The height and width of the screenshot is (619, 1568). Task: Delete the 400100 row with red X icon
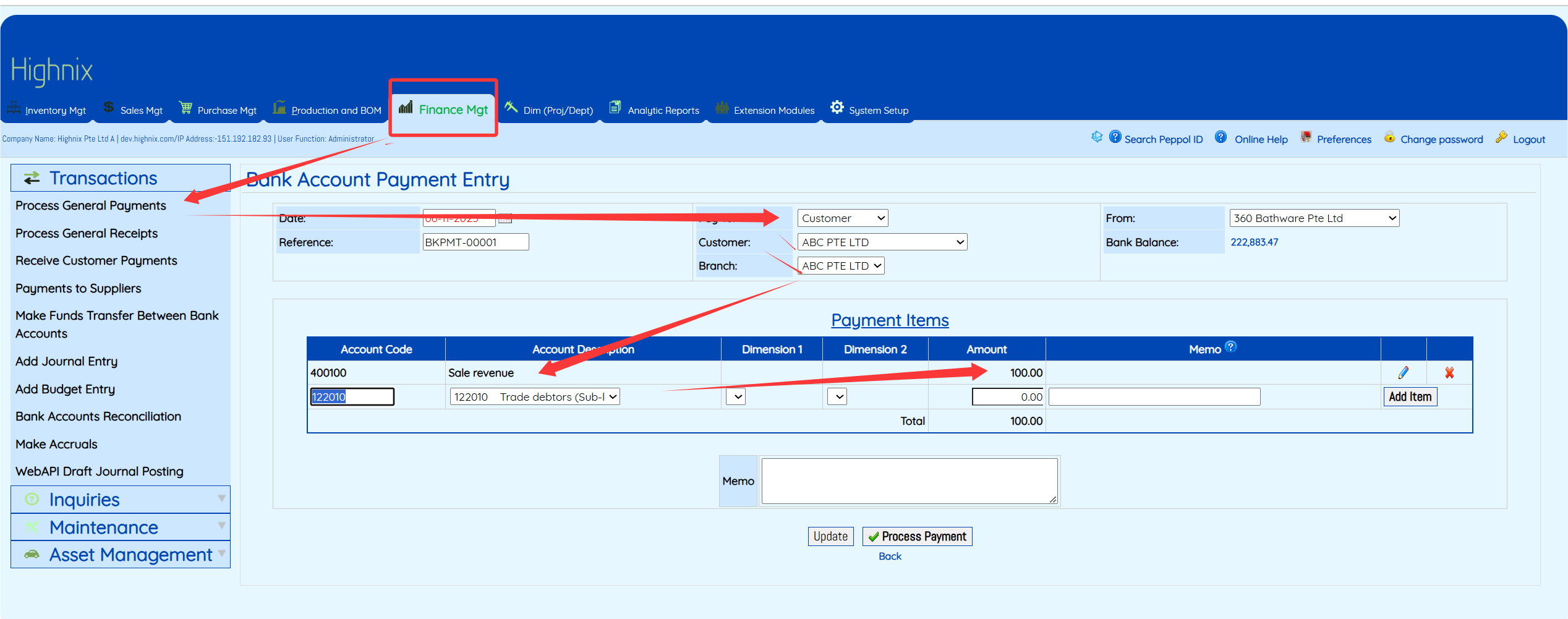[x=1449, y=373]
